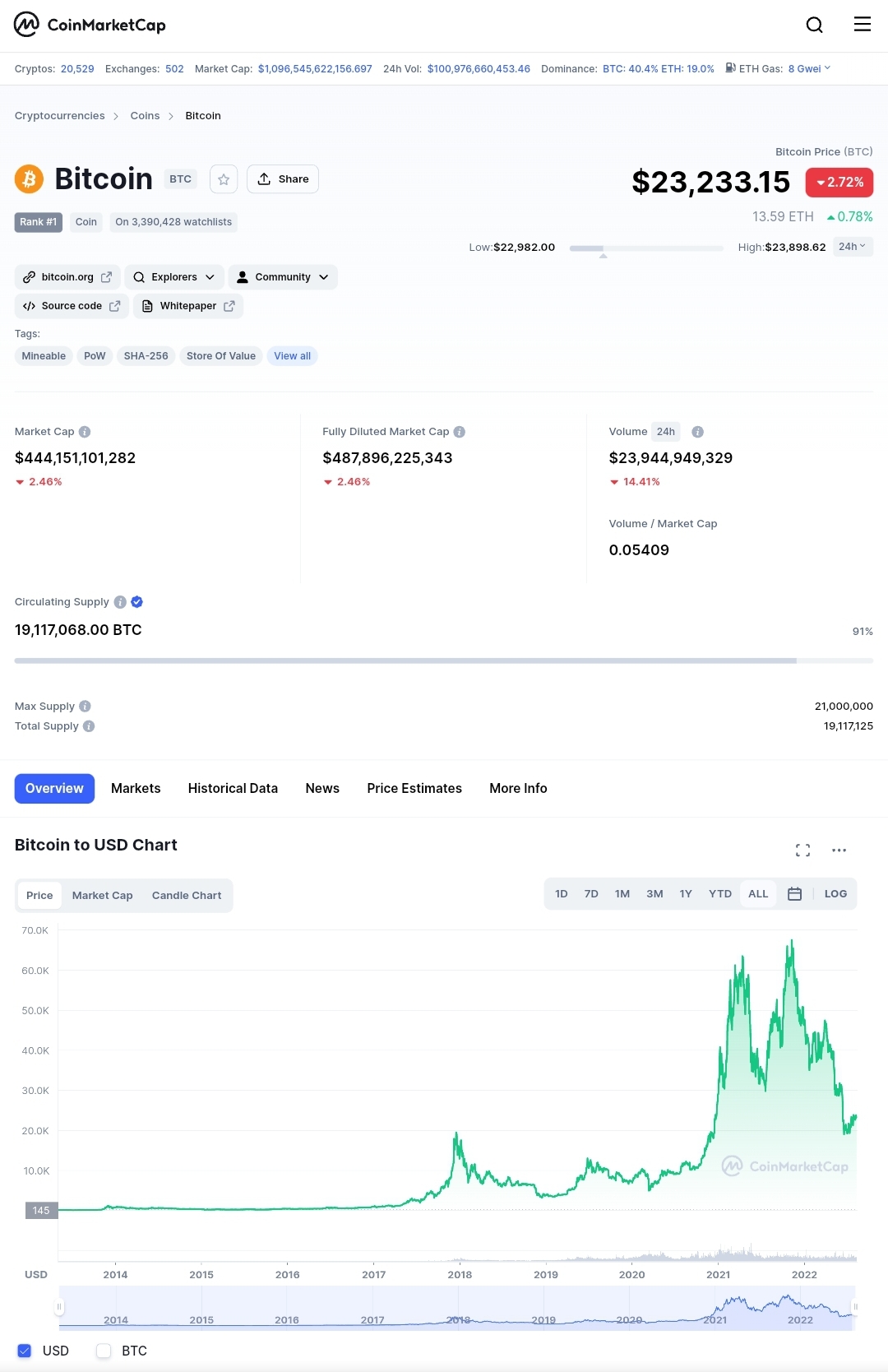The image size is (888, 1372).
Task: Select the Store Of Value tag
Action: (x=221, y=356)
